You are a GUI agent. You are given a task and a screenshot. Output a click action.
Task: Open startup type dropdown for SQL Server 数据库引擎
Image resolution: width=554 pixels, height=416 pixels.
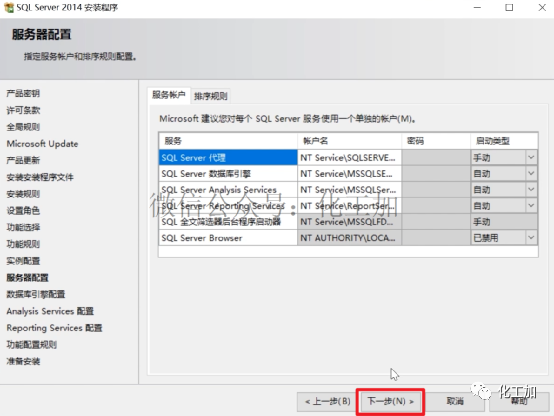point(531,174)
